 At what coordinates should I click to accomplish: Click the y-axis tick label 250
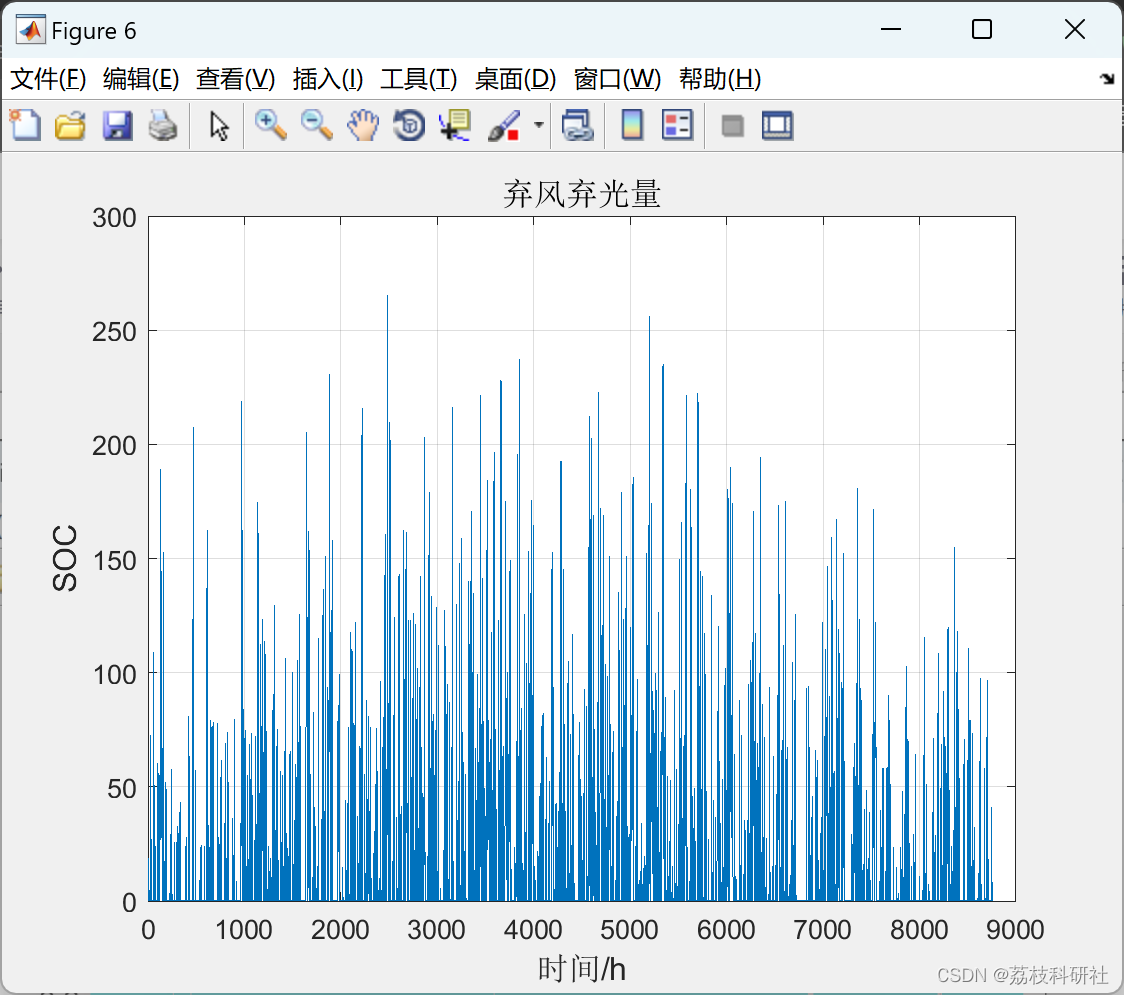pyautogui.click(x=114, y=331)
